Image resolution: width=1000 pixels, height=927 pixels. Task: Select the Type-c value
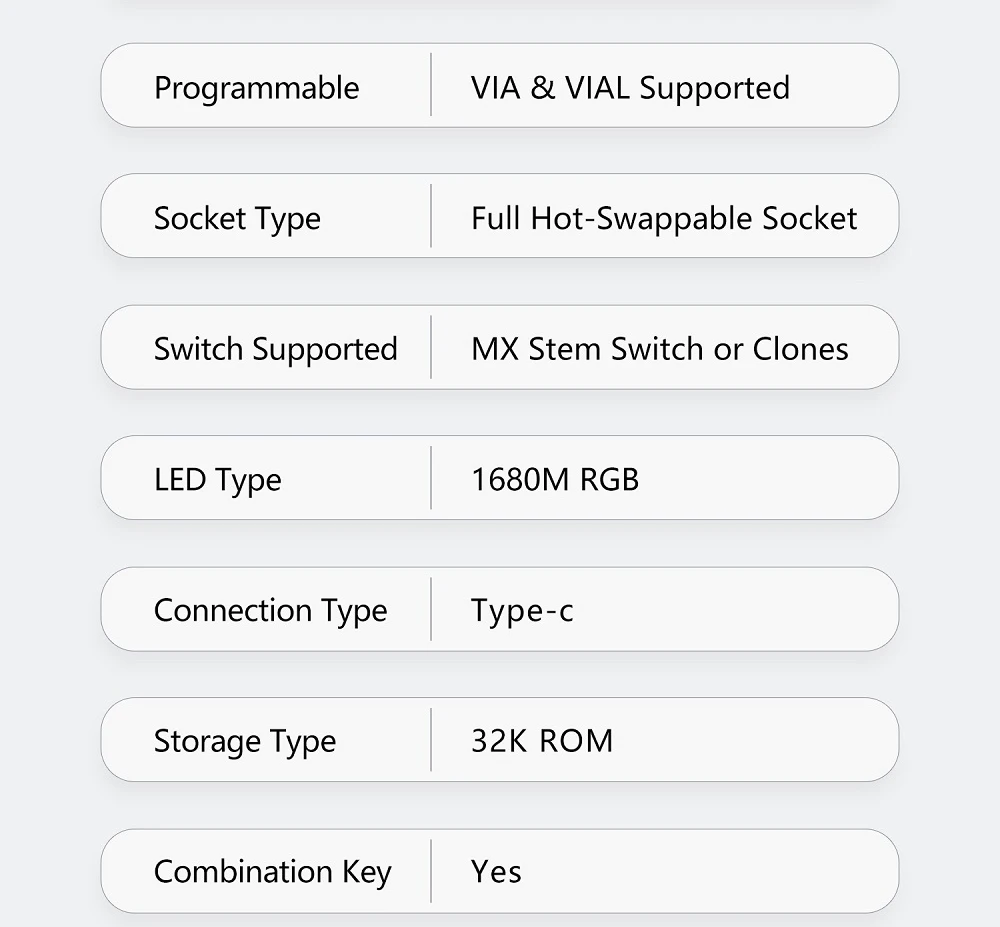522,611
